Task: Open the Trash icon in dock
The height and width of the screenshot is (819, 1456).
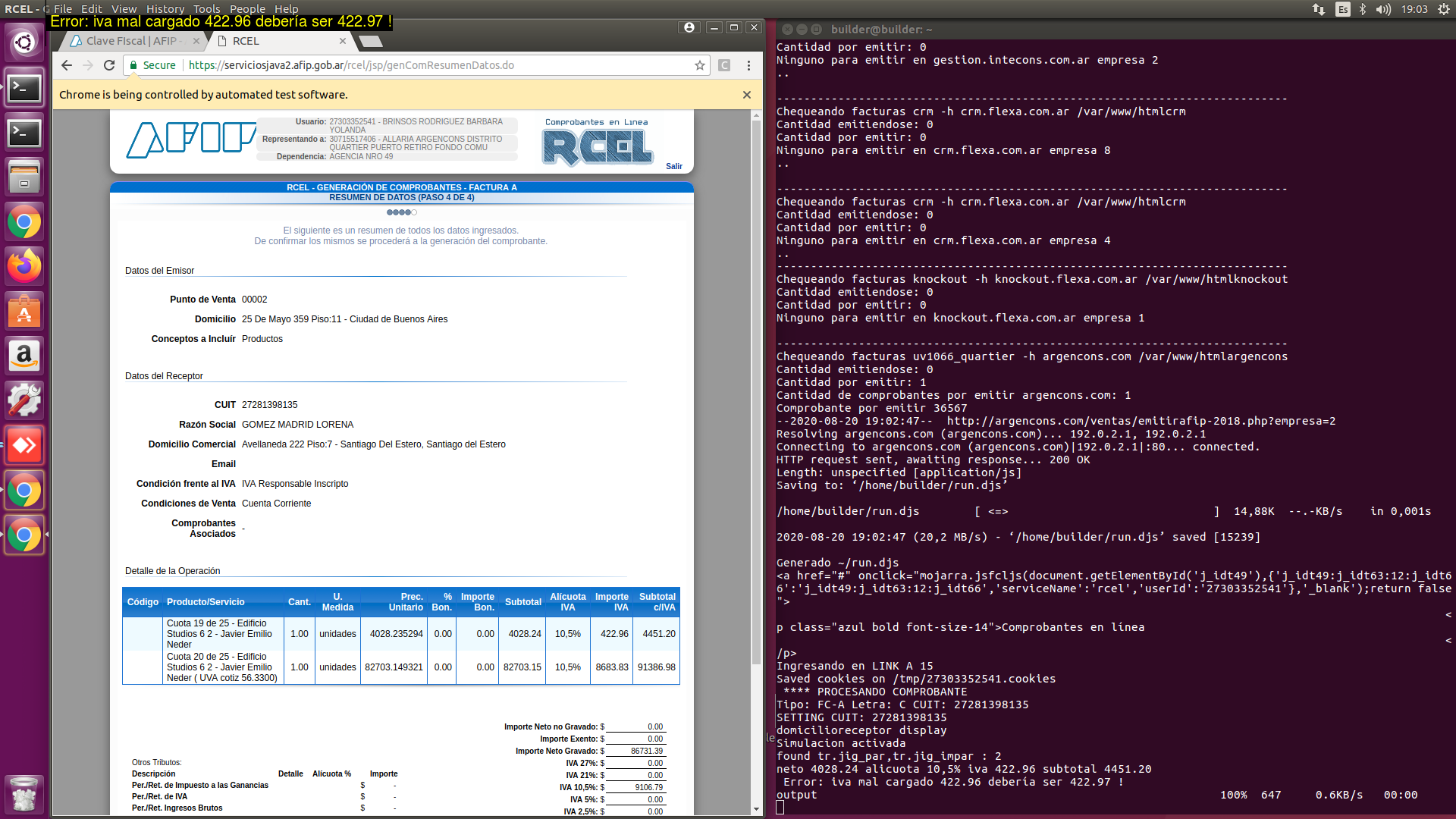Action: [24, 794]
